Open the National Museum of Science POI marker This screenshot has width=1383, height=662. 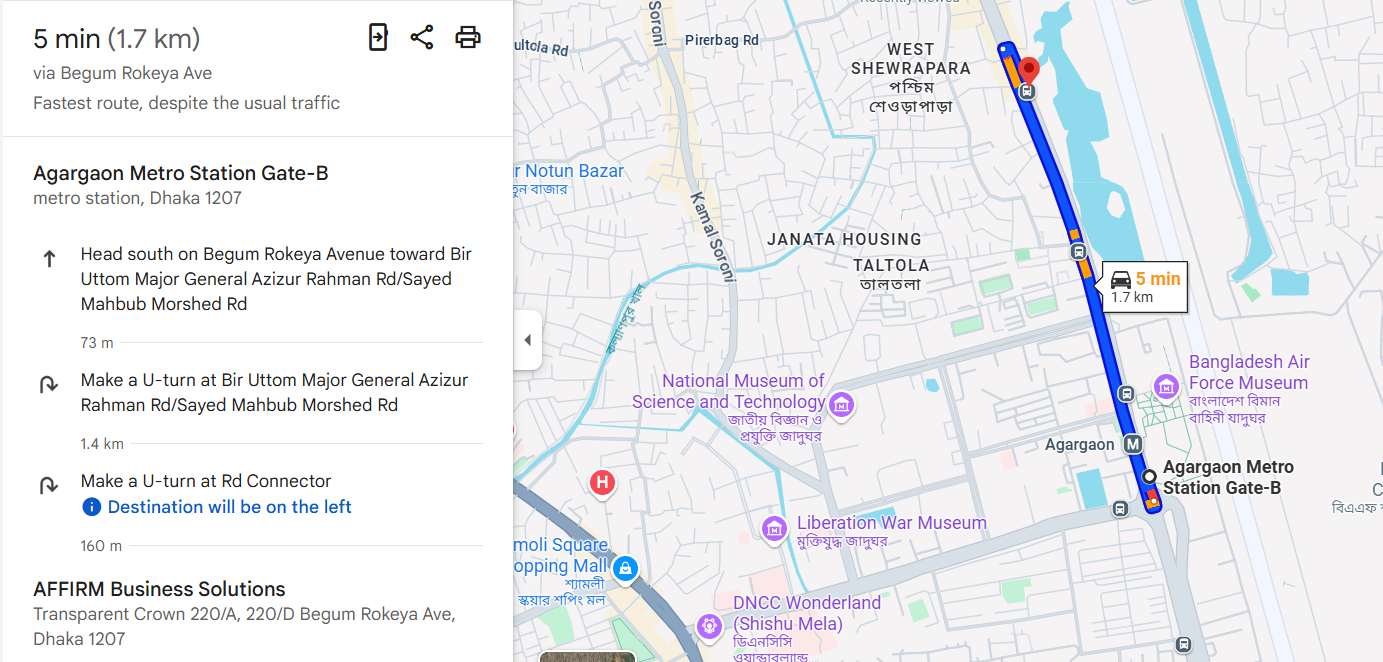pyautogui.click(x=841, y=404)
